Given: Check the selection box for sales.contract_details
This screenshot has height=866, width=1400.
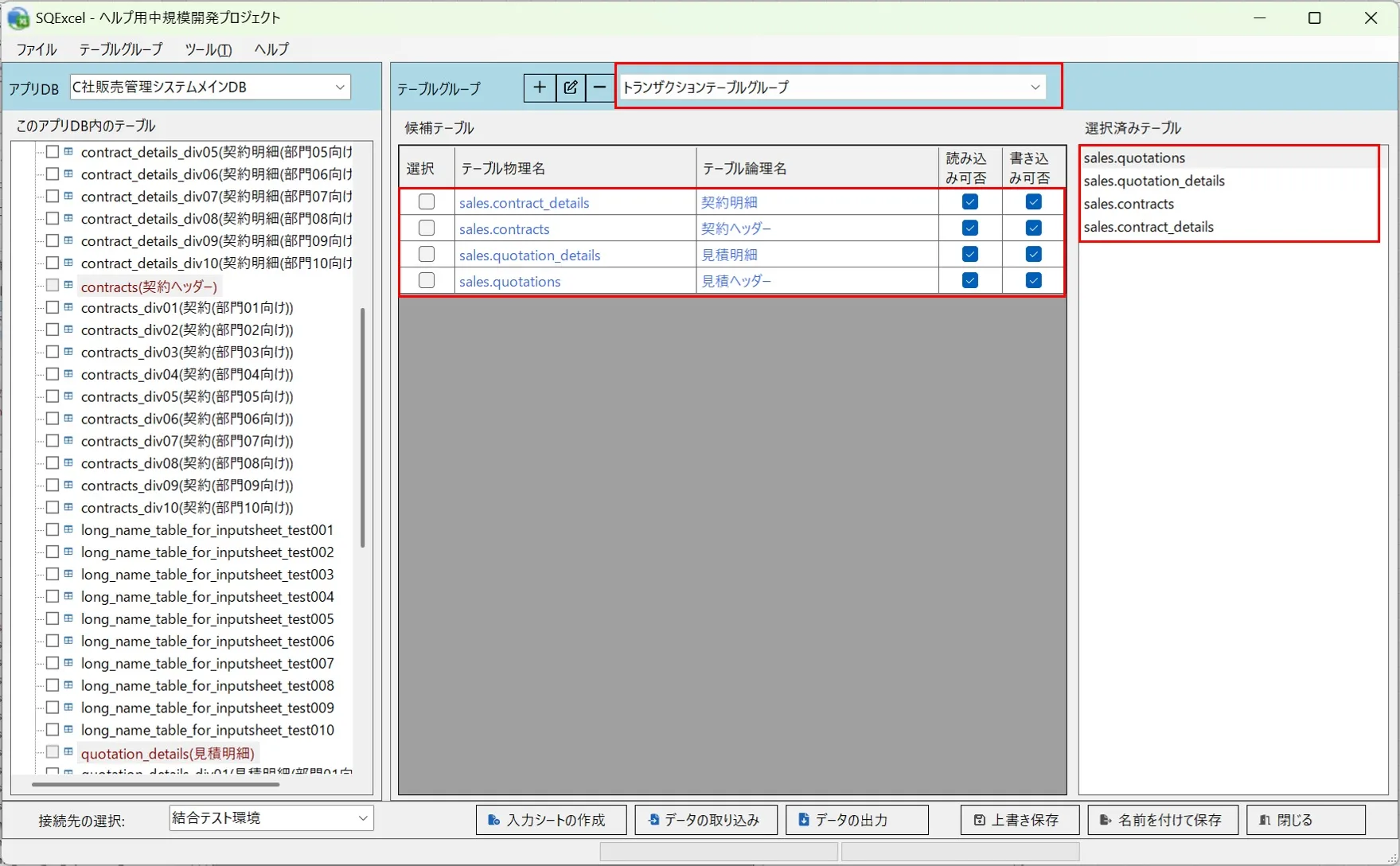Looking at the screenshot, I should coord(427,202).
